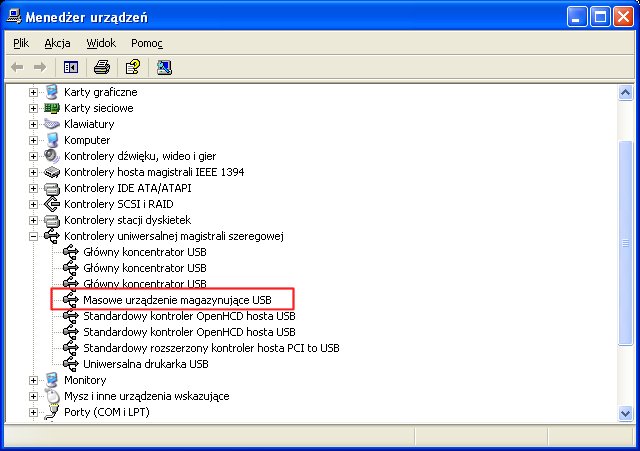The height and width of the screenshot is (451, 640).
Task: Open the Akcja menu
Action: point(57,43)
